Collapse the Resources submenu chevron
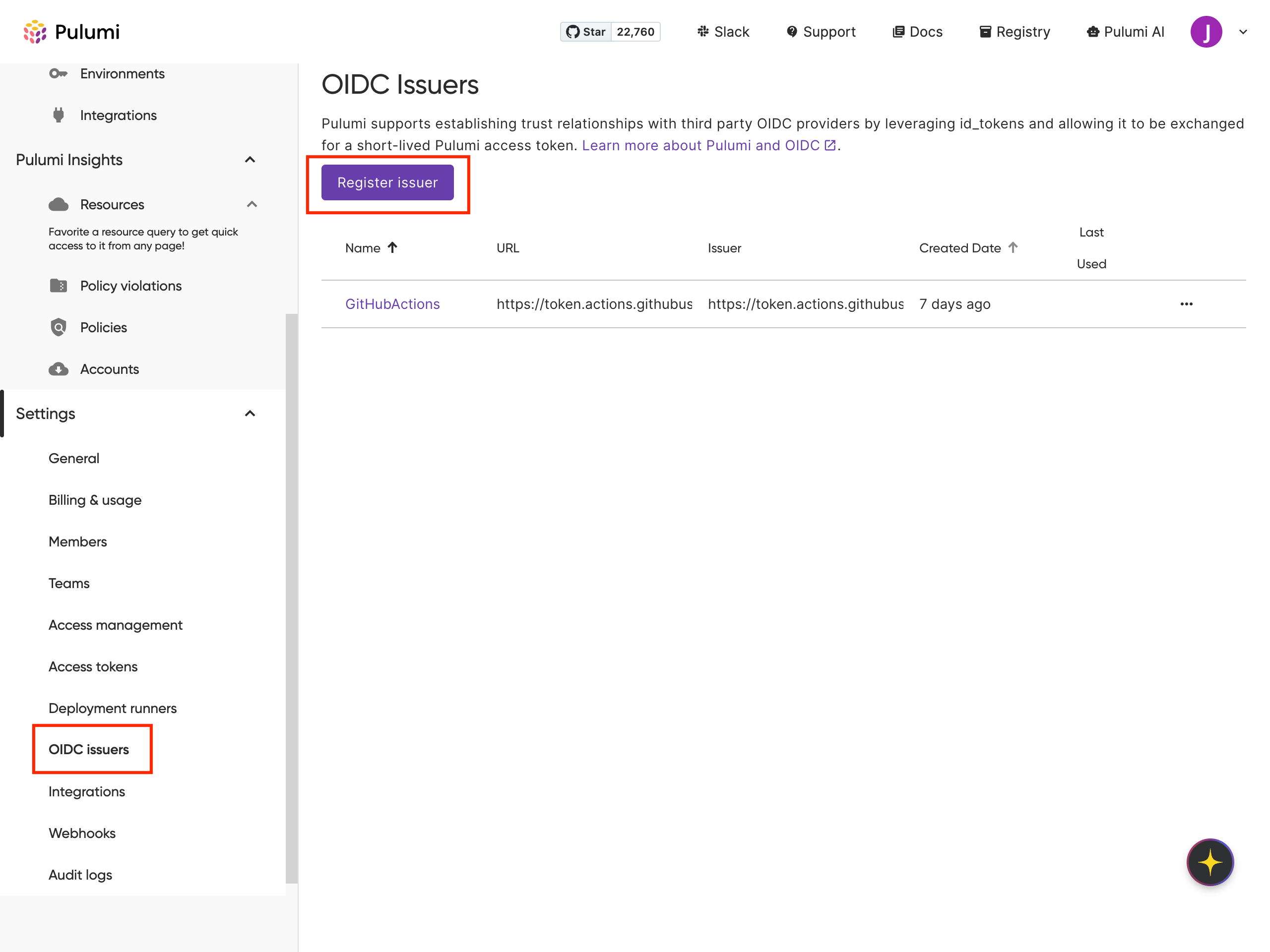The height and width of the screenshot is (952, 1270). (252, 204)
